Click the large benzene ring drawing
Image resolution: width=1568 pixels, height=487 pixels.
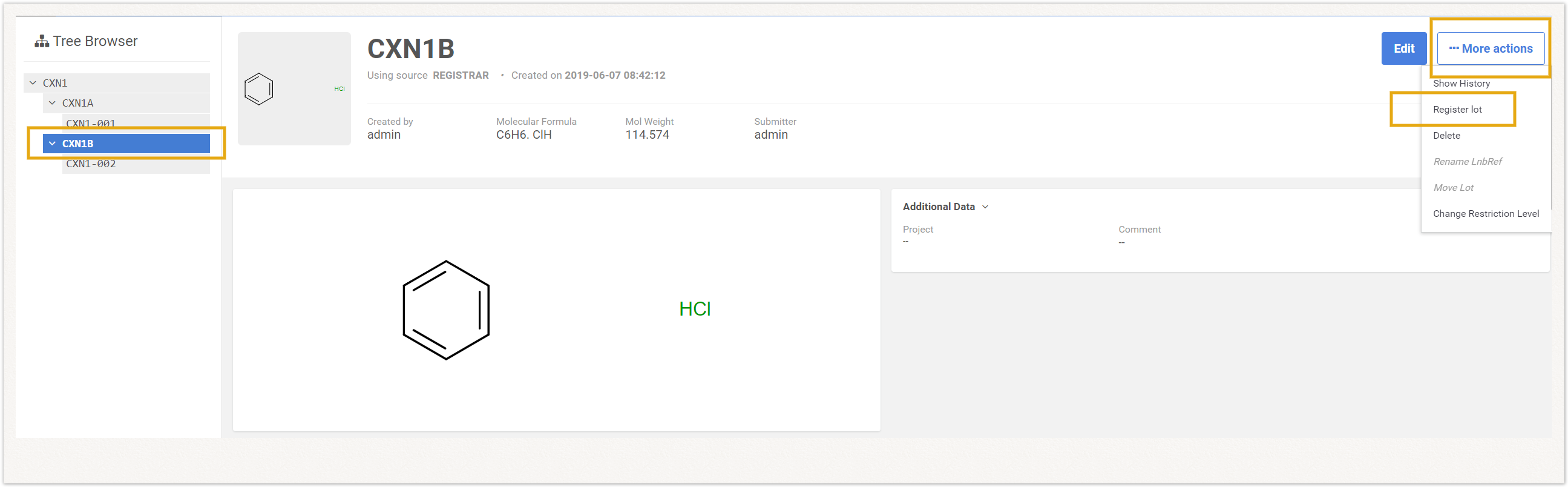[x=446, y=310]
